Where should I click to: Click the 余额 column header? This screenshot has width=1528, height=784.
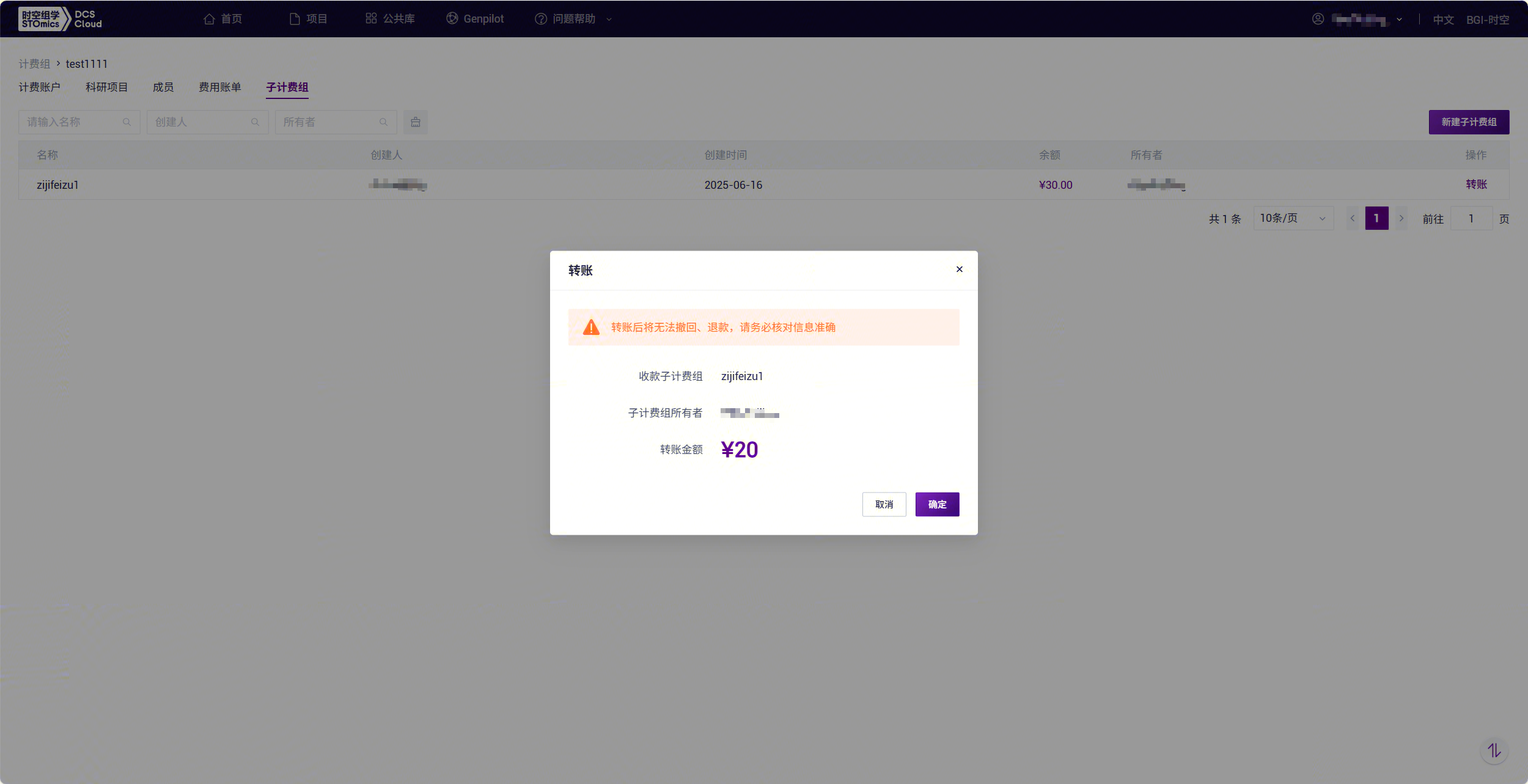[x=1049, y=155]
